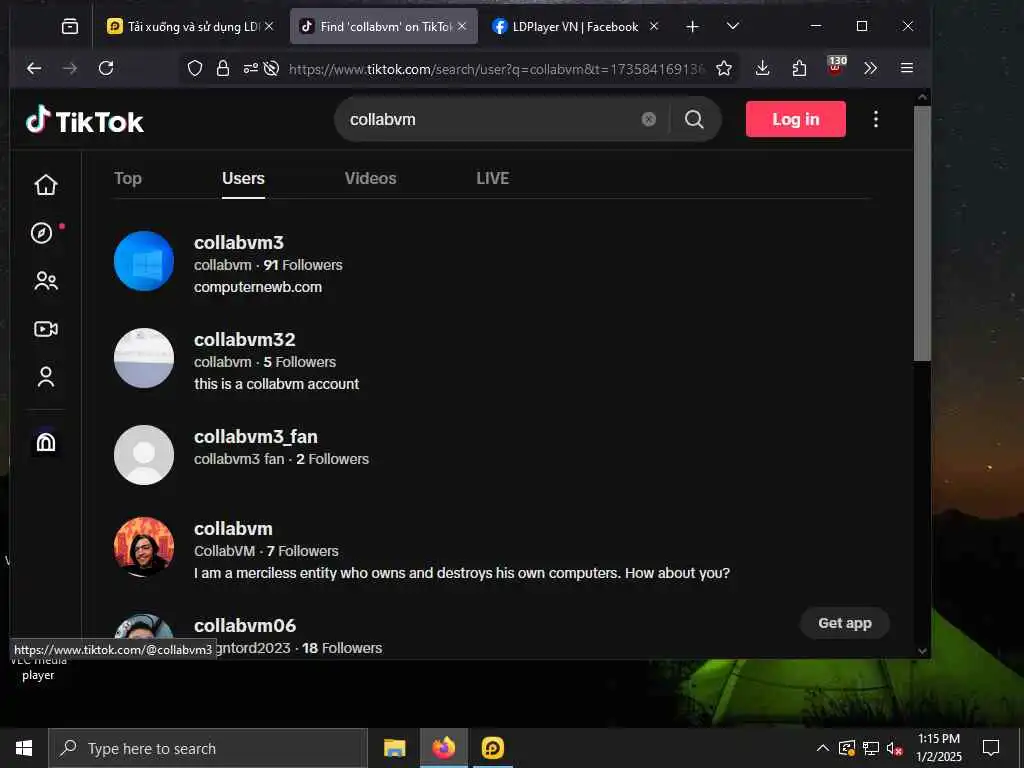Switch to the Top results tab
Viewport: 1024px width, 768px height.
[x=128, y=178]
